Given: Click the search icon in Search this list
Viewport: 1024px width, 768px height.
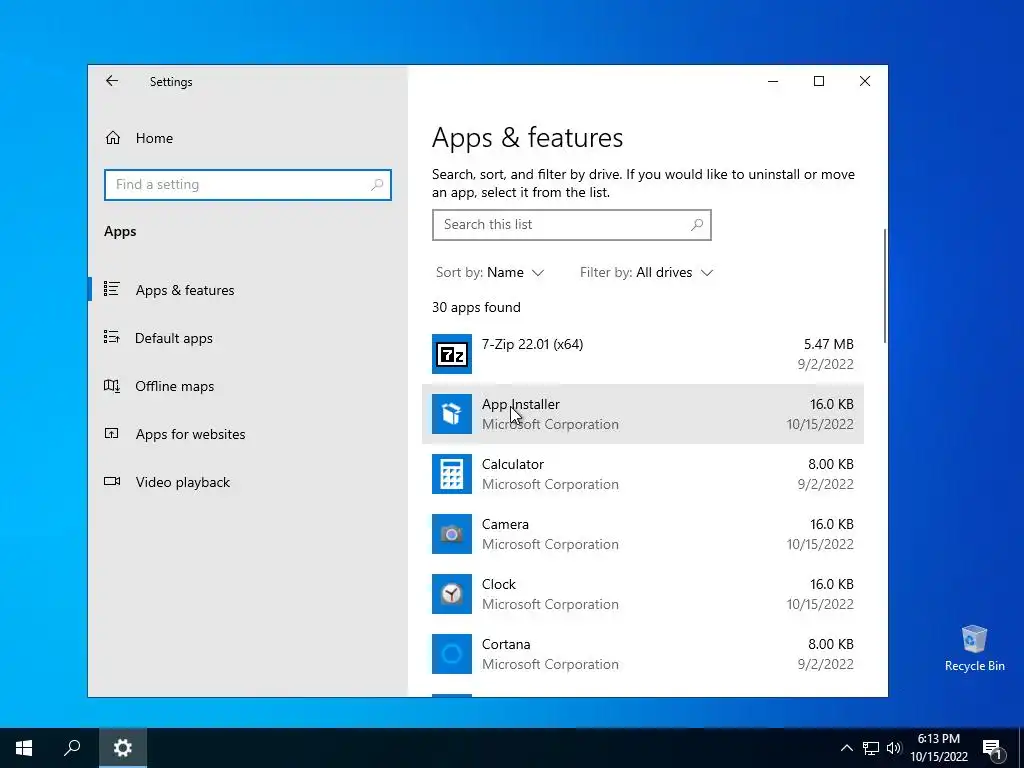Looking at the screenshot, I should click(x=697, y=225).
